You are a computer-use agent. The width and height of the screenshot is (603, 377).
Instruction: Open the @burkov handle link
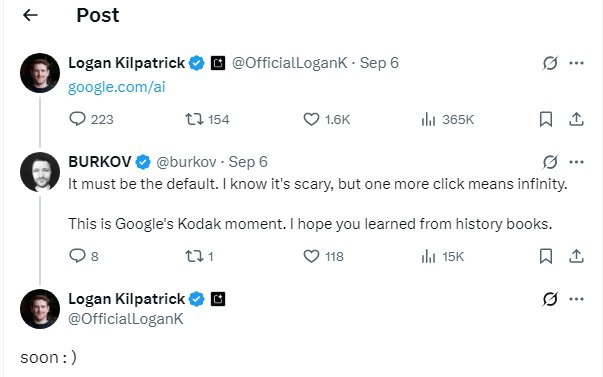click(x=186, y=162)
